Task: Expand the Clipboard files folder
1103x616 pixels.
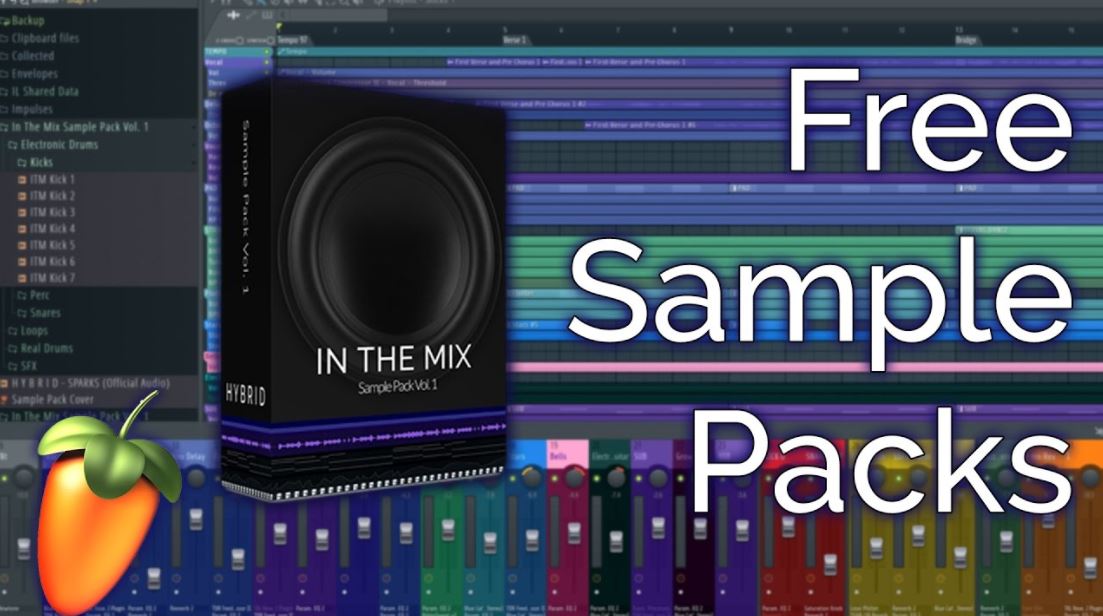Action: click(5, 39)
